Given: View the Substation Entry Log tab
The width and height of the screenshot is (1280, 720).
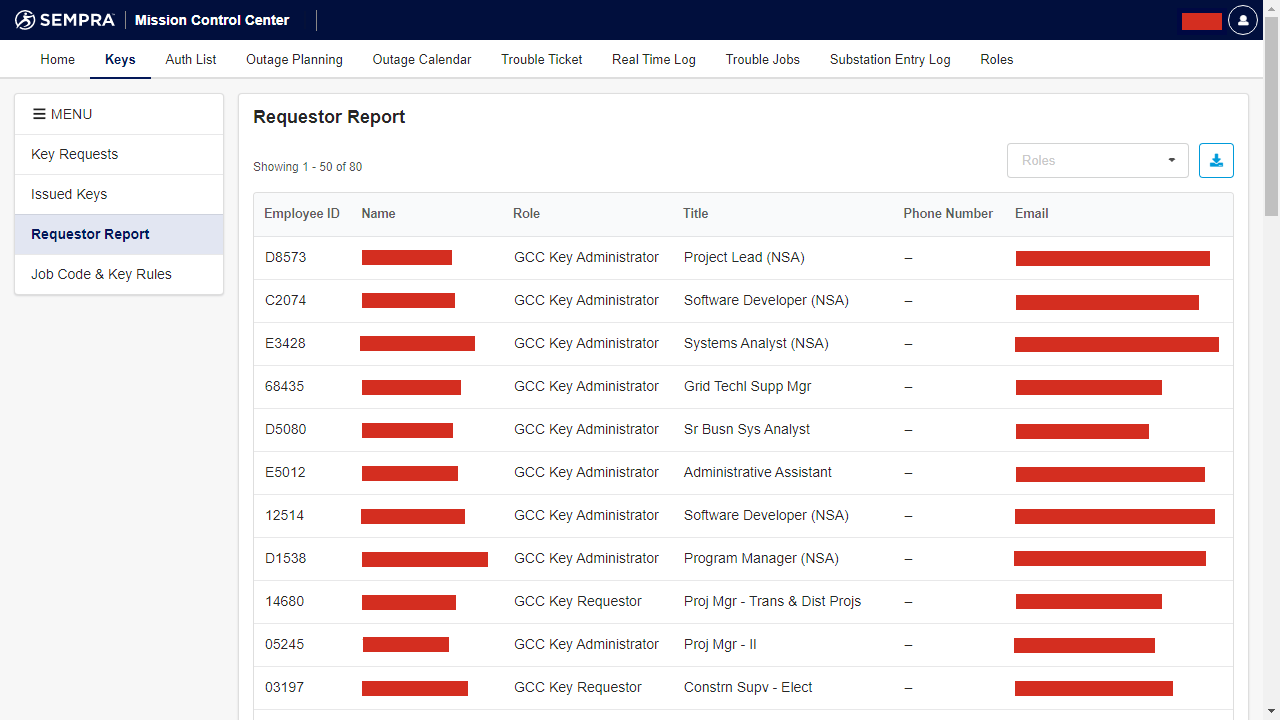Looking at the screenshot, I should 889,59.
